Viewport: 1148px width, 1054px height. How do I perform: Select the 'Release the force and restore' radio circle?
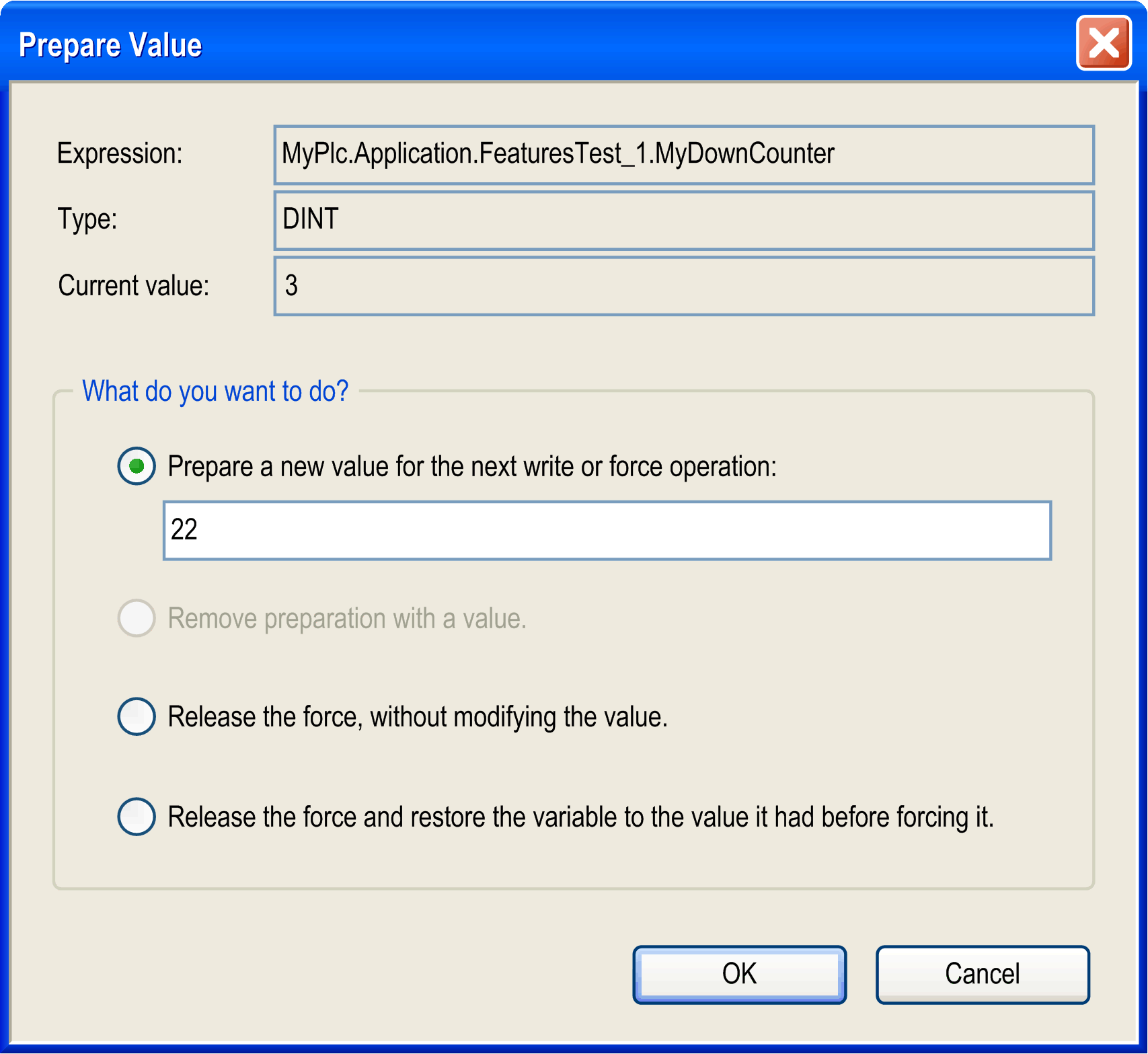pyautogui.click(x=137, y=816)
